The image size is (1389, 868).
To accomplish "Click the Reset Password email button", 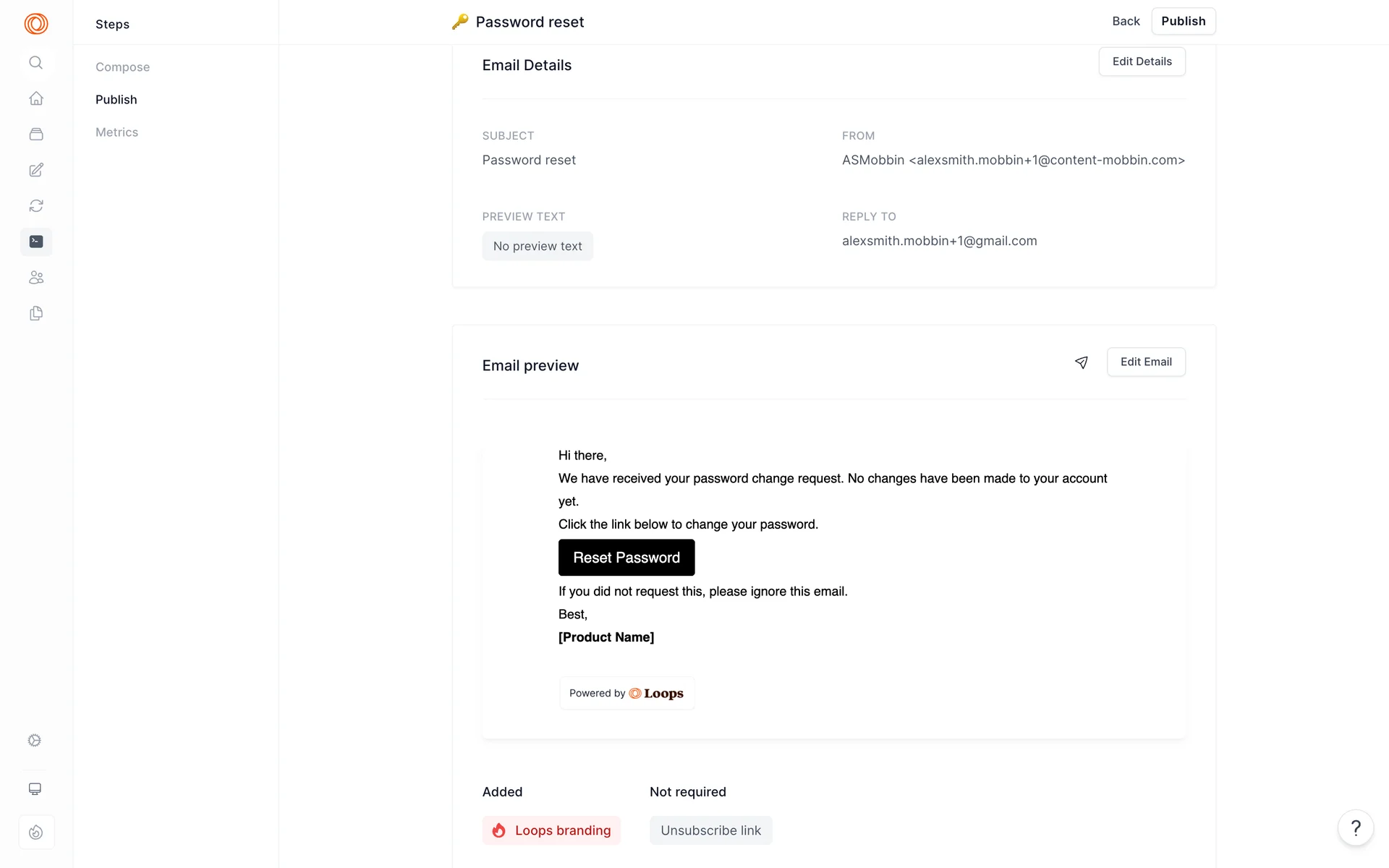I will [626, 558].
